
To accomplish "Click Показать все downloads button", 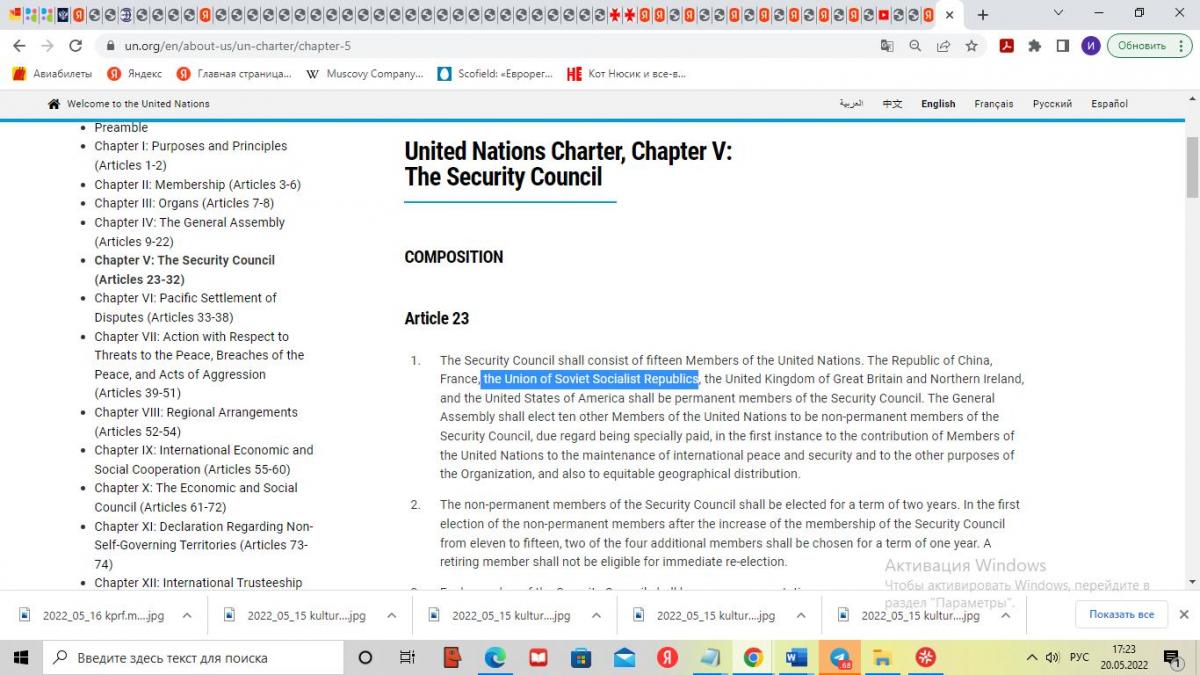I will 1121,614.
